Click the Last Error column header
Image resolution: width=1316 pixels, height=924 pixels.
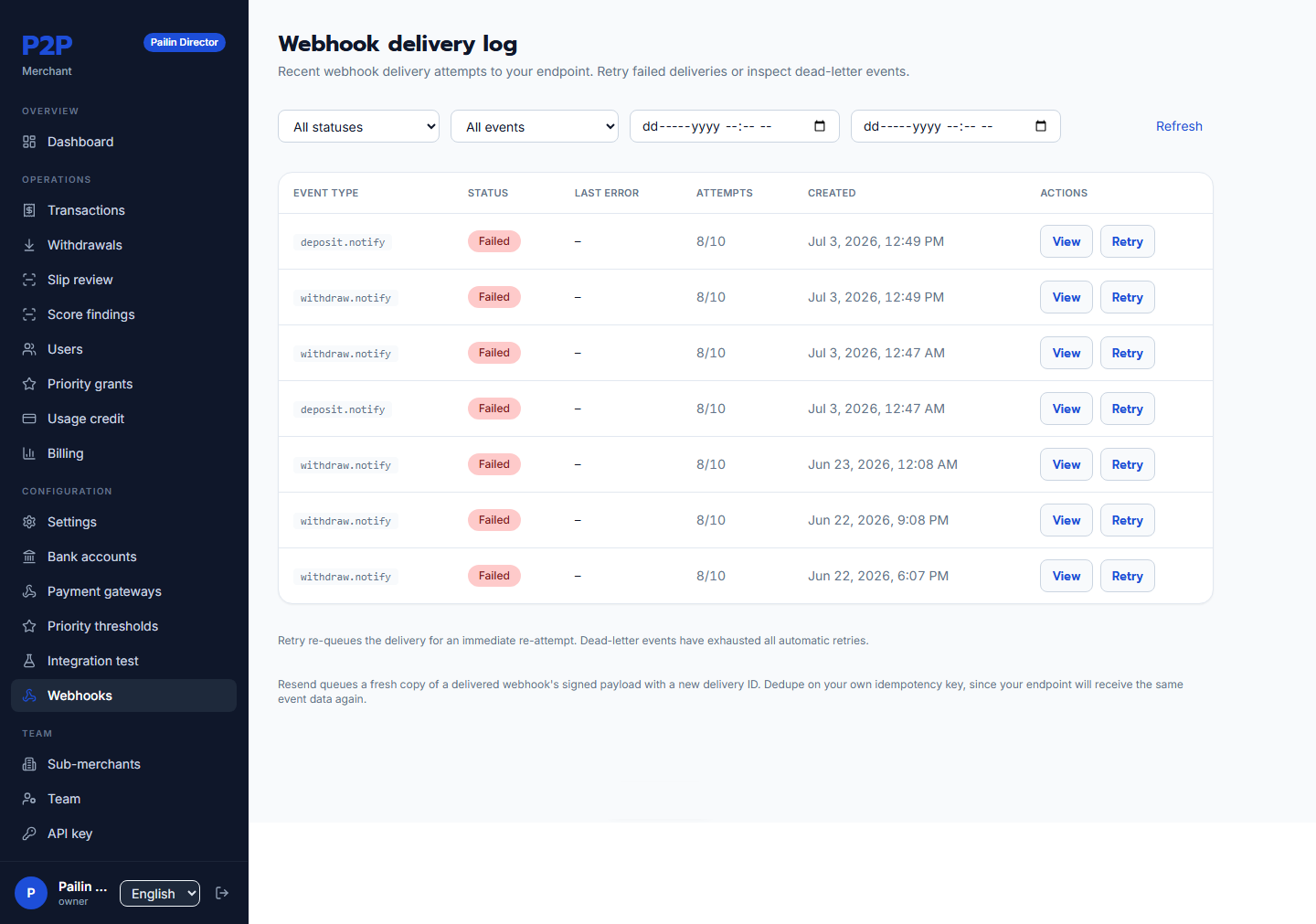pos(607,193)
